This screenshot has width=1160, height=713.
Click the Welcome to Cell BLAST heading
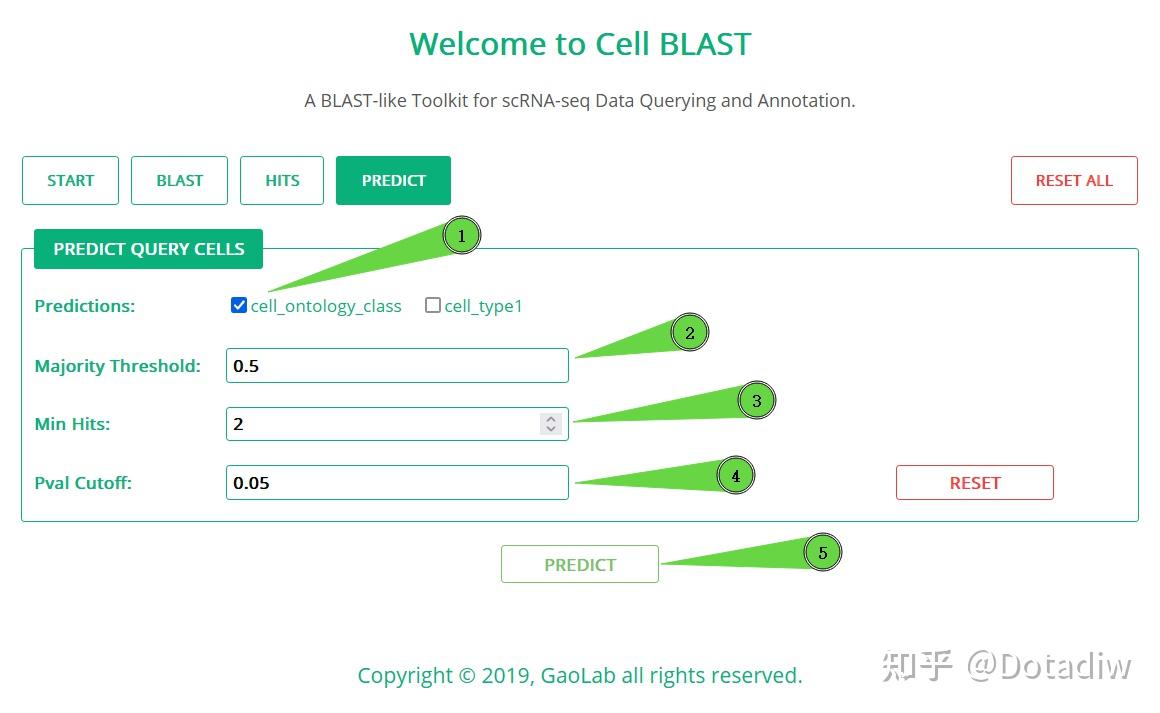coord(580,43)
